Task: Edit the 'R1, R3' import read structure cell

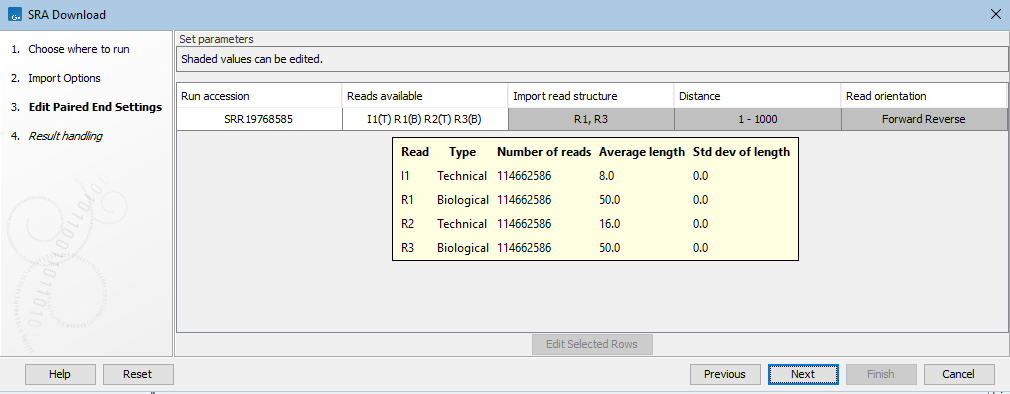Action: coord(591,119)
